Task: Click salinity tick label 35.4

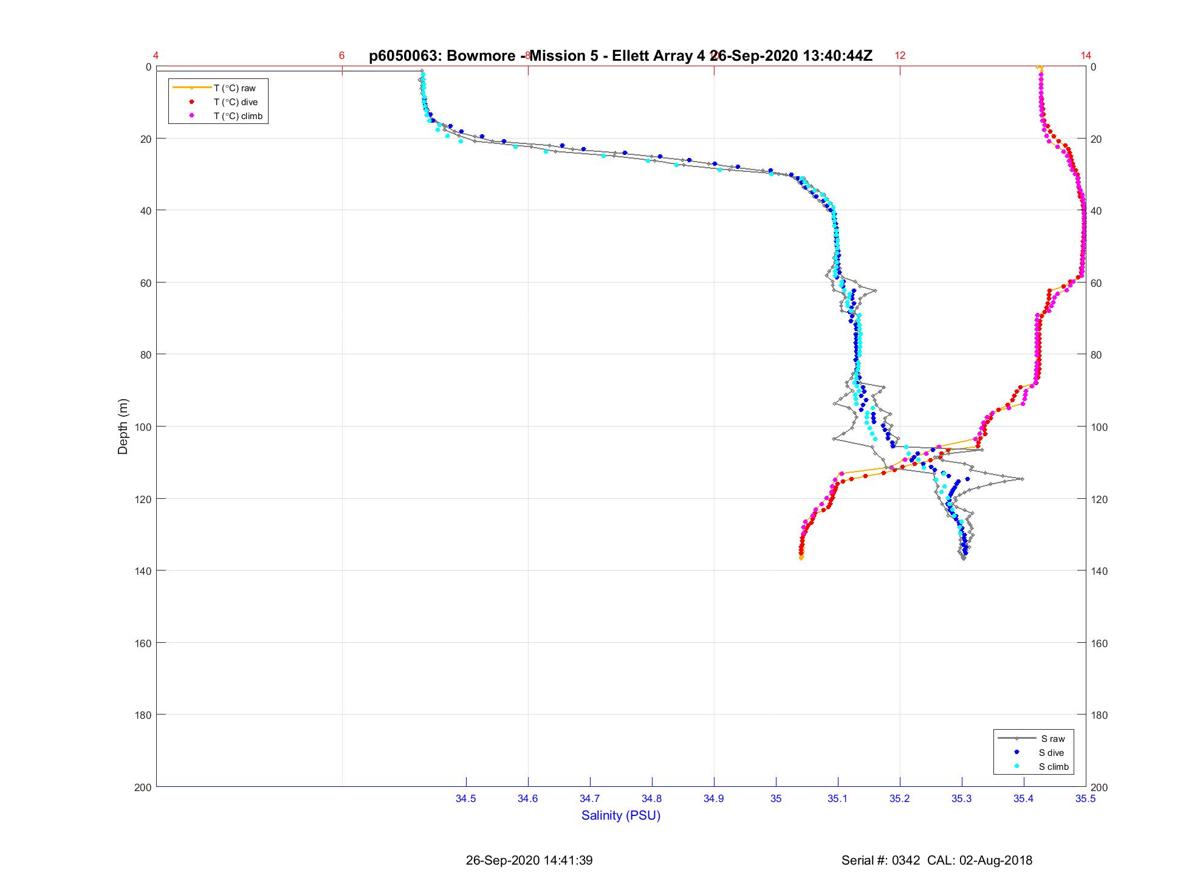Action: coord(1024,798)
